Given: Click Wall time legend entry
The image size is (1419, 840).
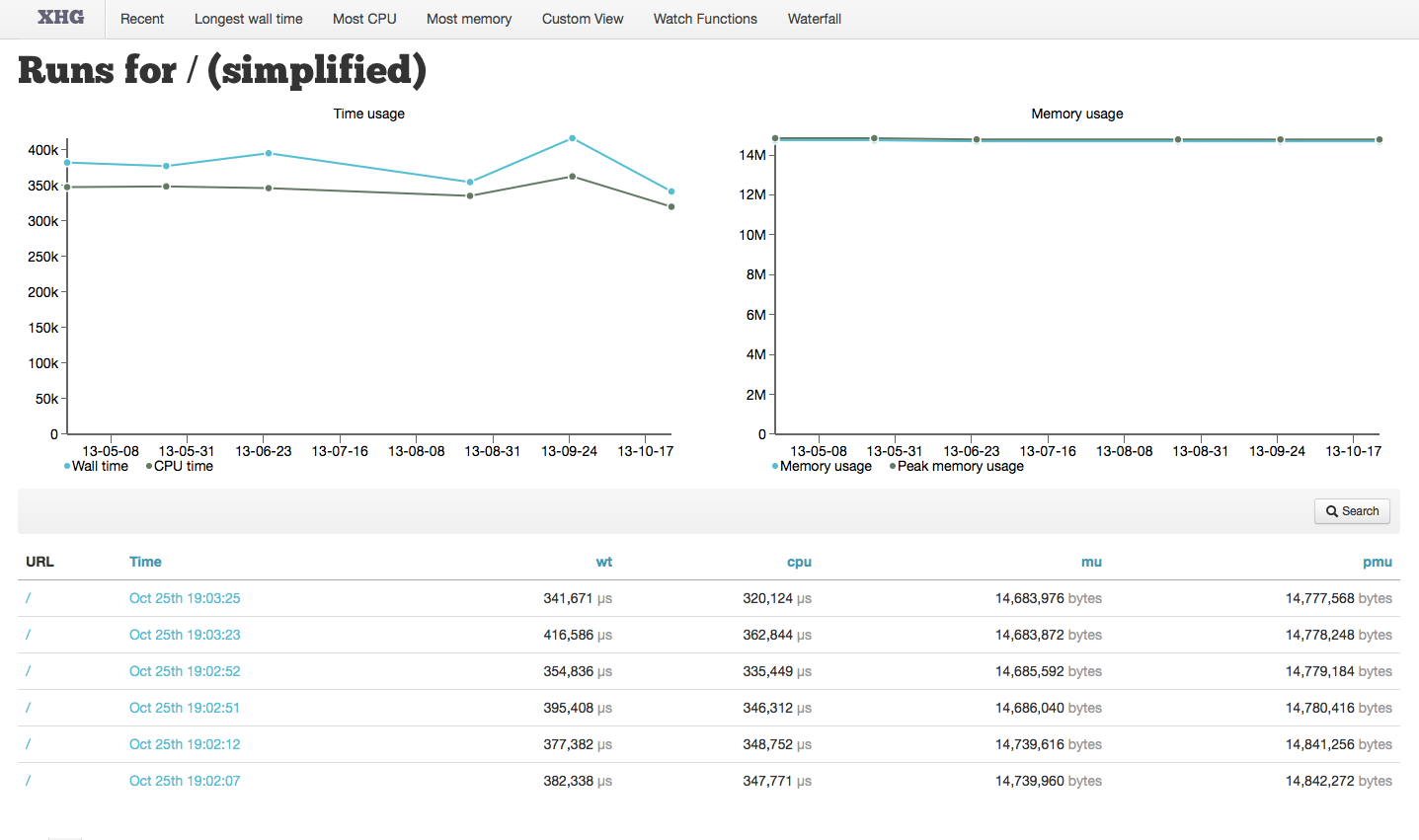Looking at the screenshot, I should pos(97,466).
